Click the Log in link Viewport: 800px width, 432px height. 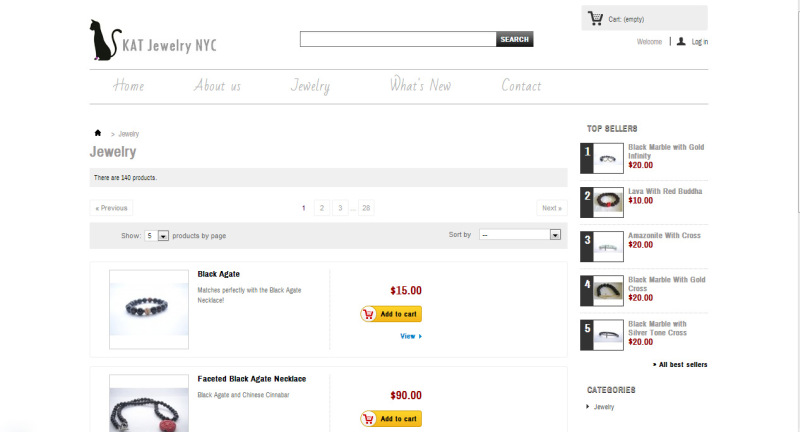click(x=699, y=42)
